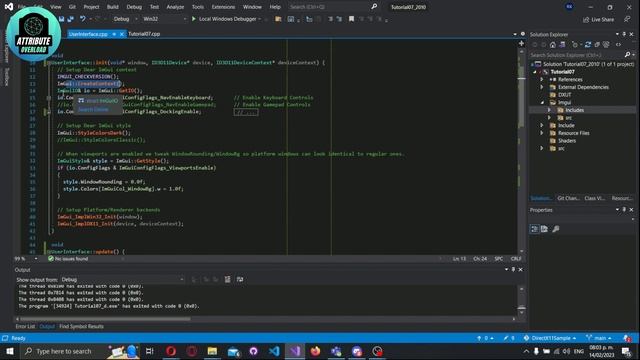640x360 pixels.
Task: Switch to Tutorial07.cpp tab
Action: click(x=144, y=34)
